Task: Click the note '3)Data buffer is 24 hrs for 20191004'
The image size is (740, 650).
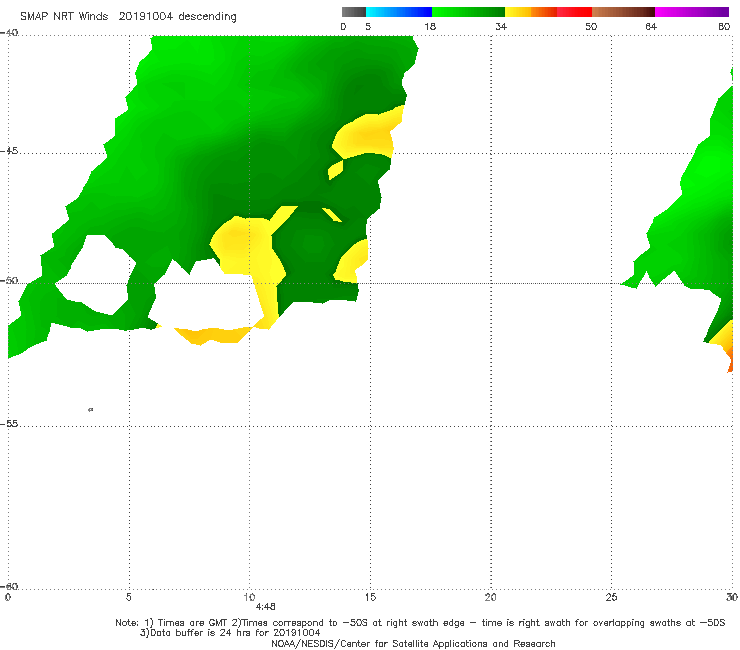Action: [230, 633]
